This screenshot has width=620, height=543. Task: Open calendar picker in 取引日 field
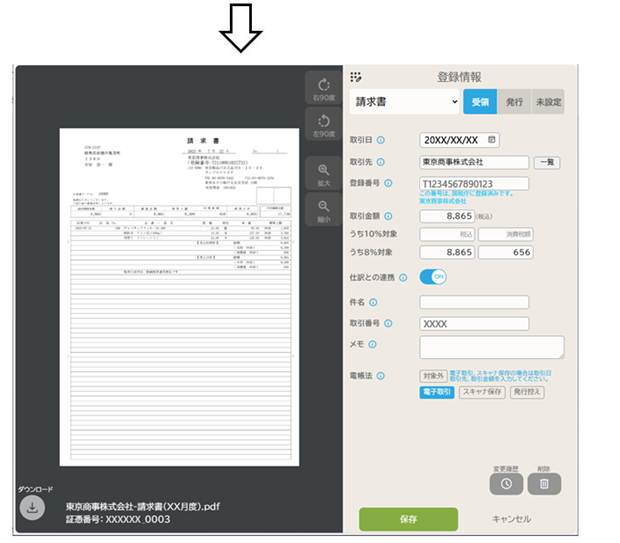point(491,140)
